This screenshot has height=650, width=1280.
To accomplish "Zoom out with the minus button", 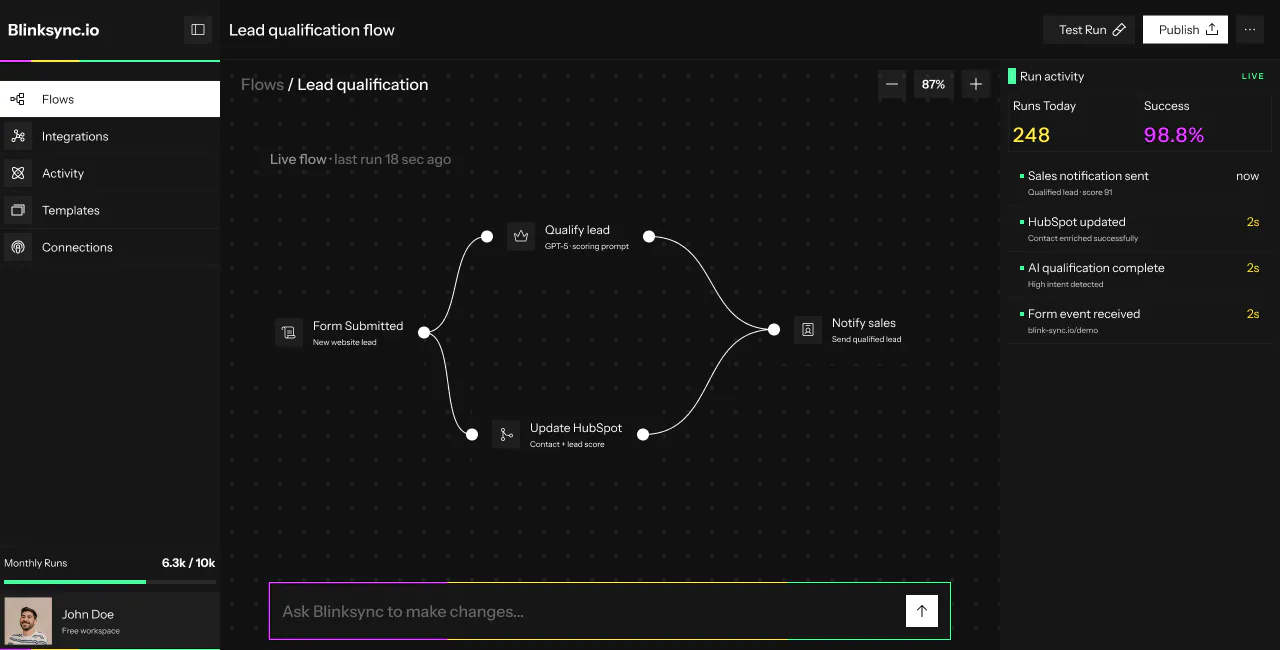I will (892, 85).
